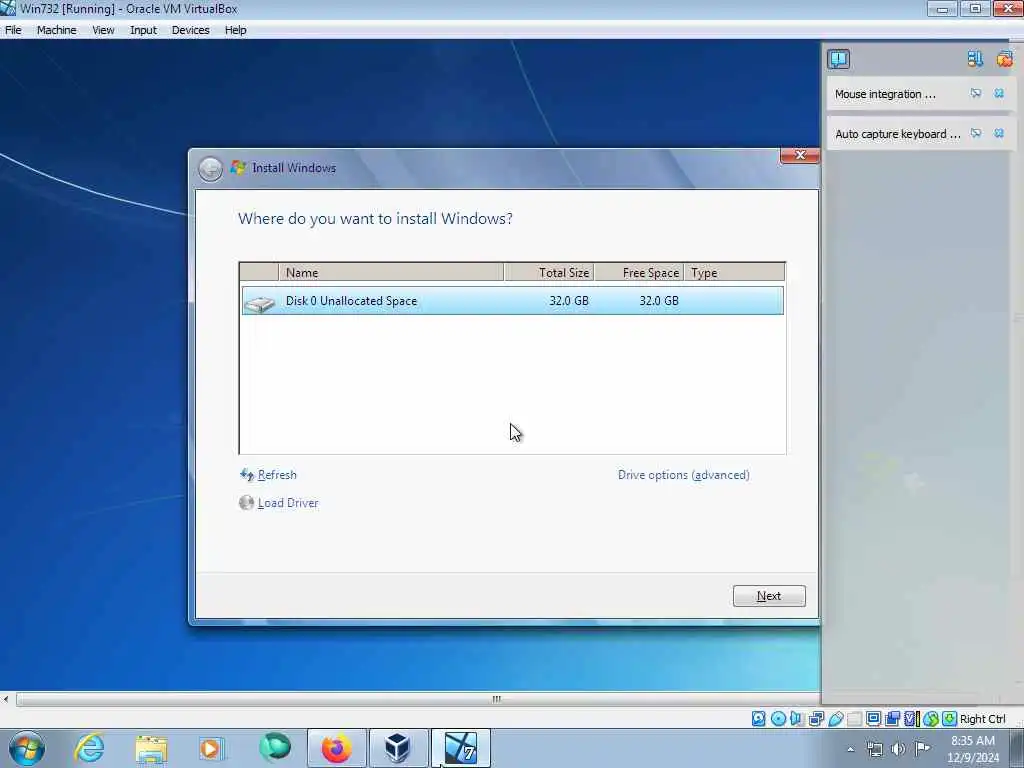
Task: Open the Machine menu
Action: 56,30
